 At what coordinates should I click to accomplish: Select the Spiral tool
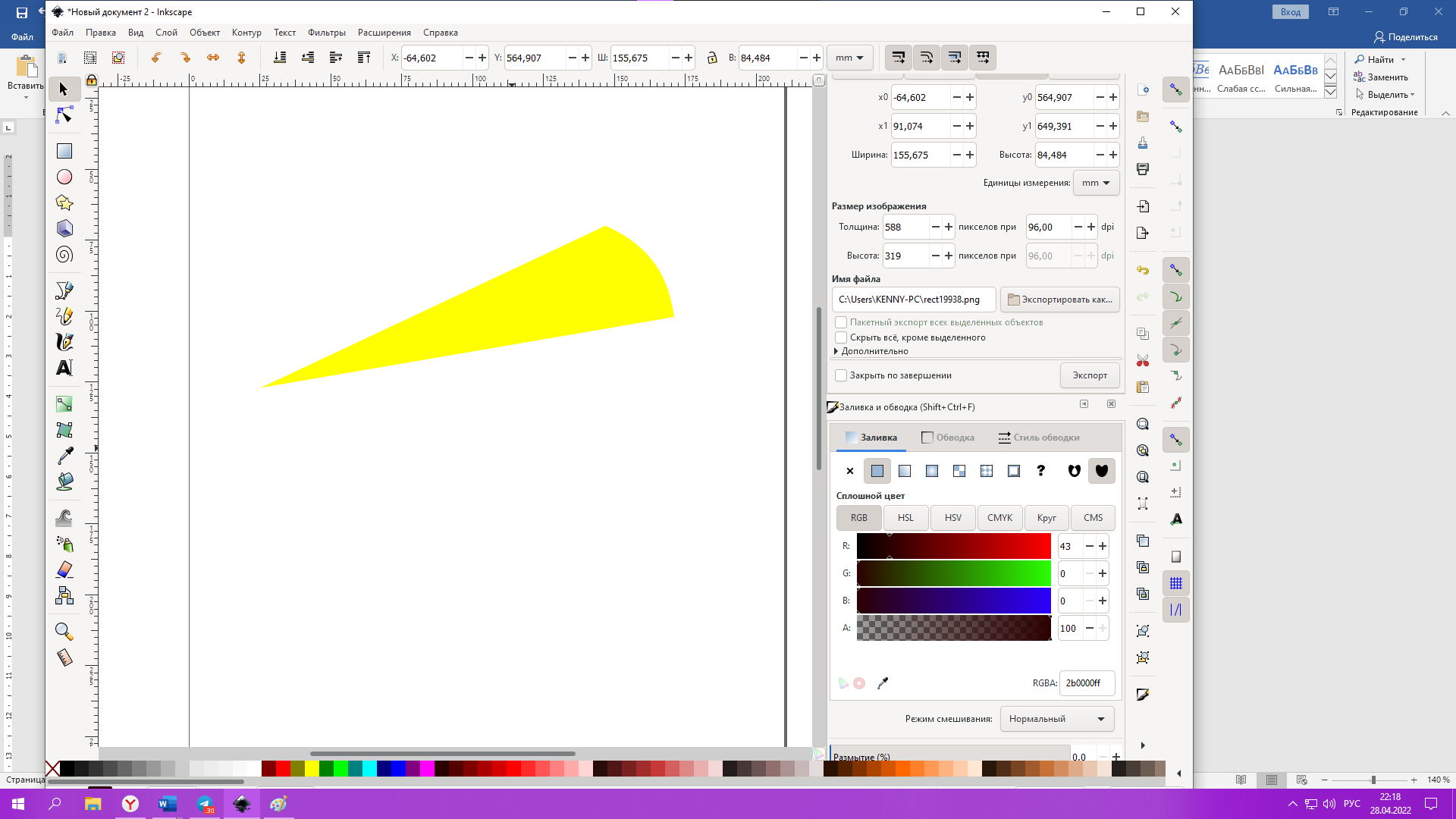point(64,254)
